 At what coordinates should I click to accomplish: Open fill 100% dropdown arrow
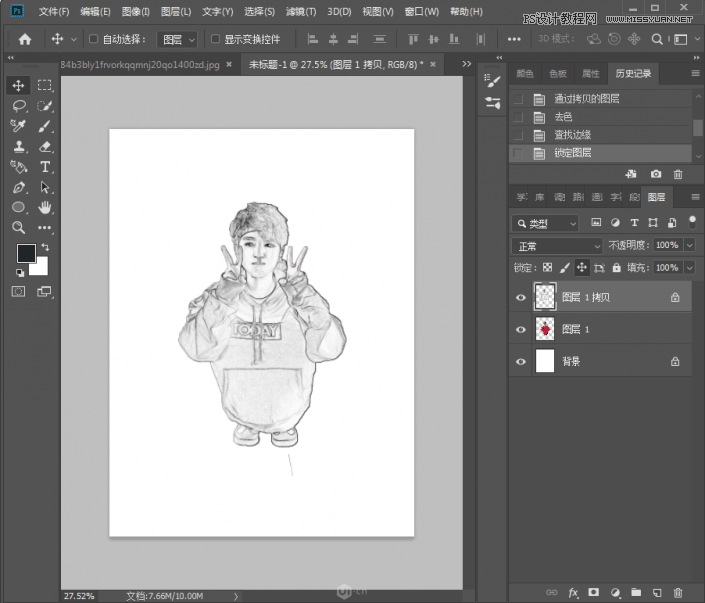tap(690, 268)
